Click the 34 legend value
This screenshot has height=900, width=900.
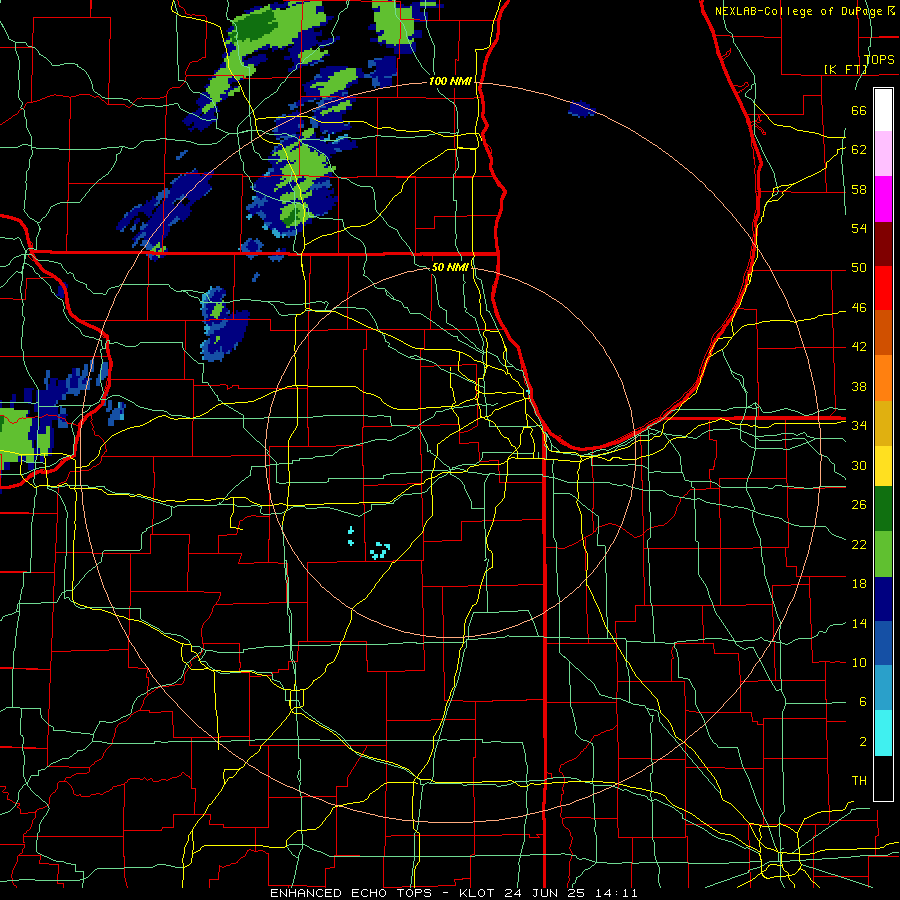pos(859,426)
